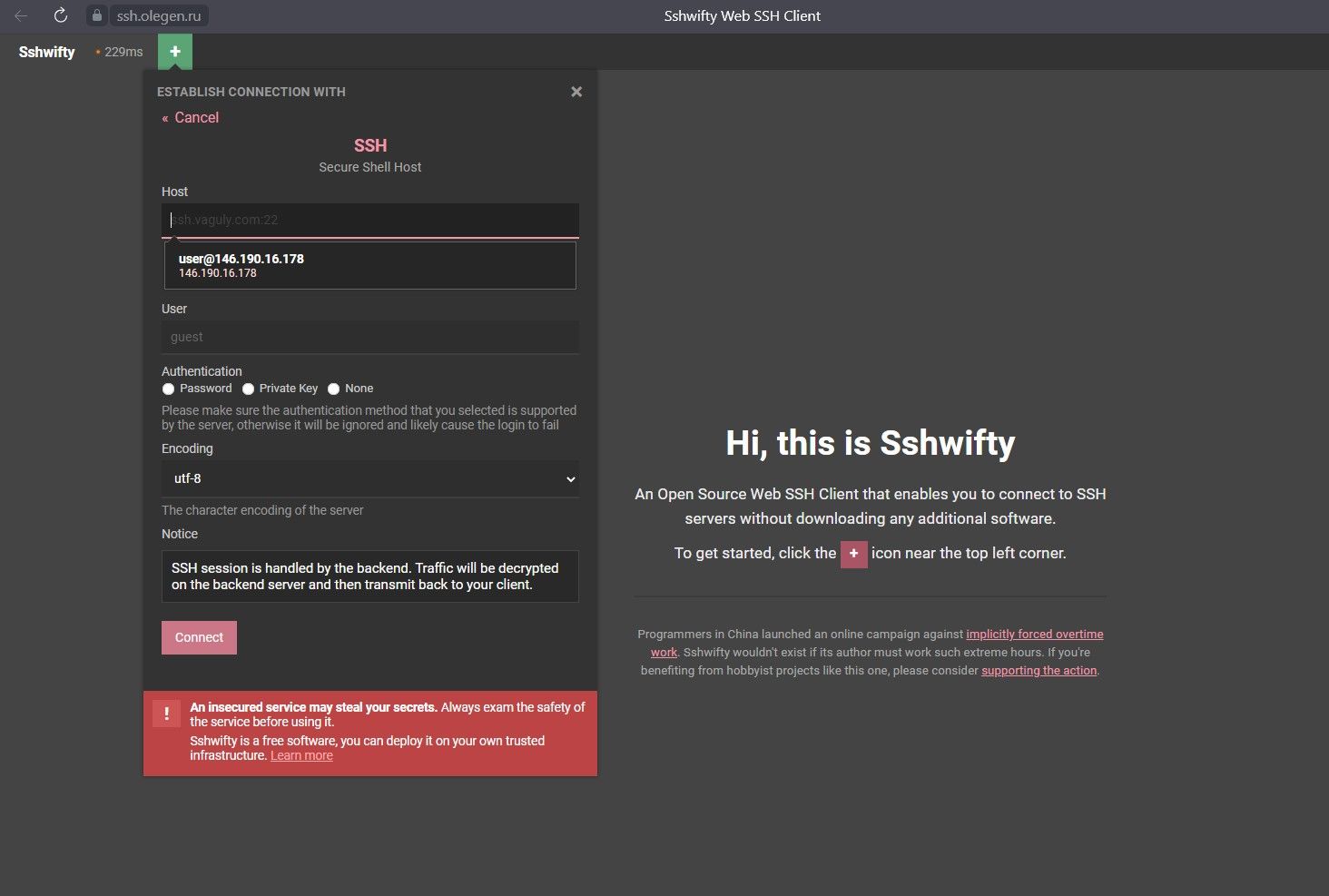The height and width of the screenshot is (896, 1329).
Task: Open the 229ms latency status indicator
Action: 119,52
